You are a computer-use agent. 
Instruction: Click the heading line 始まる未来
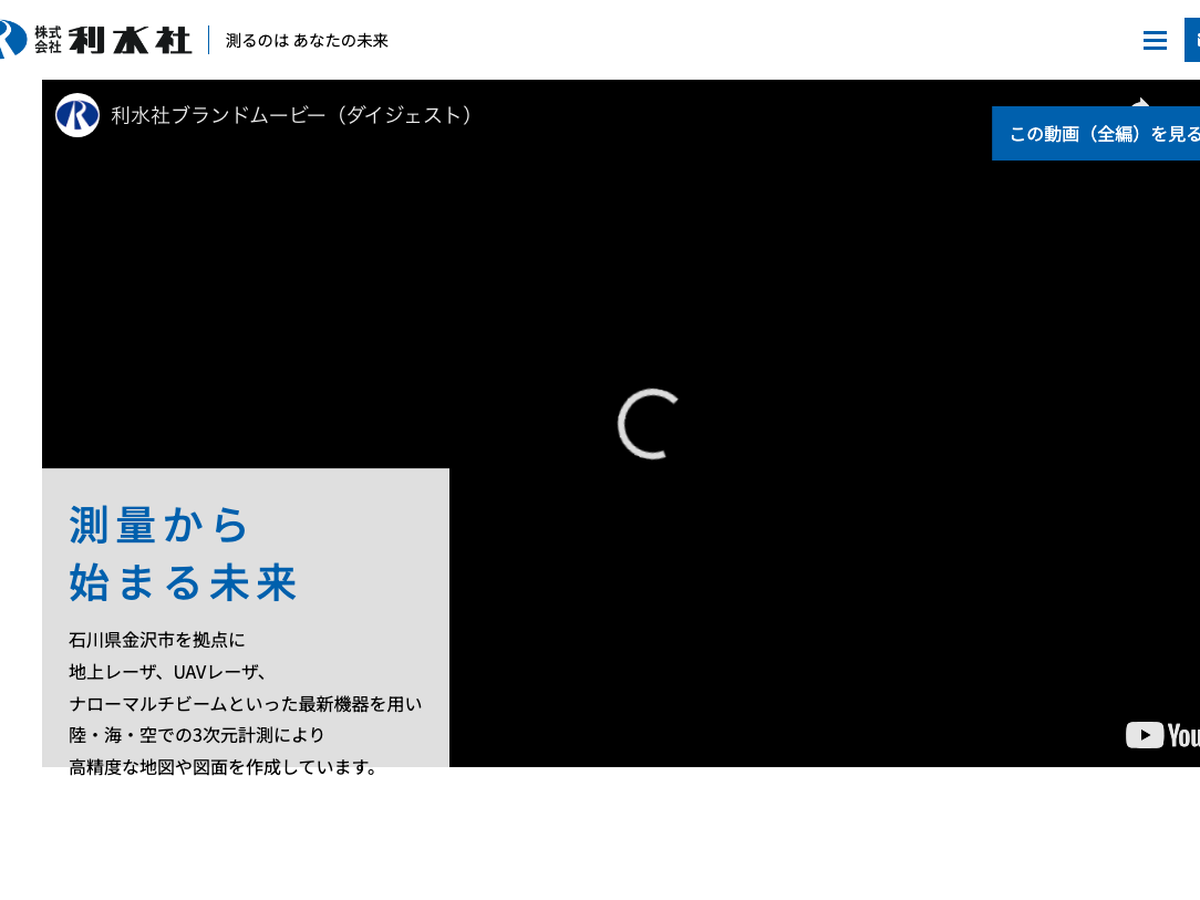[183, 582]
